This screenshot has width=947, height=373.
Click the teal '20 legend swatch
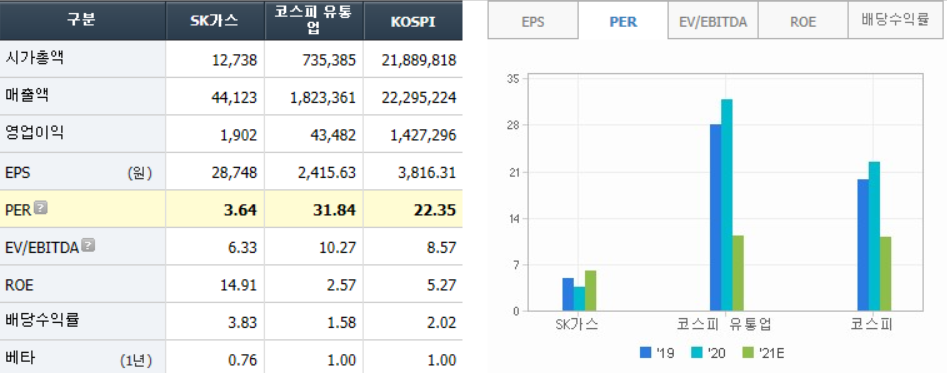(x=696, y=353)
